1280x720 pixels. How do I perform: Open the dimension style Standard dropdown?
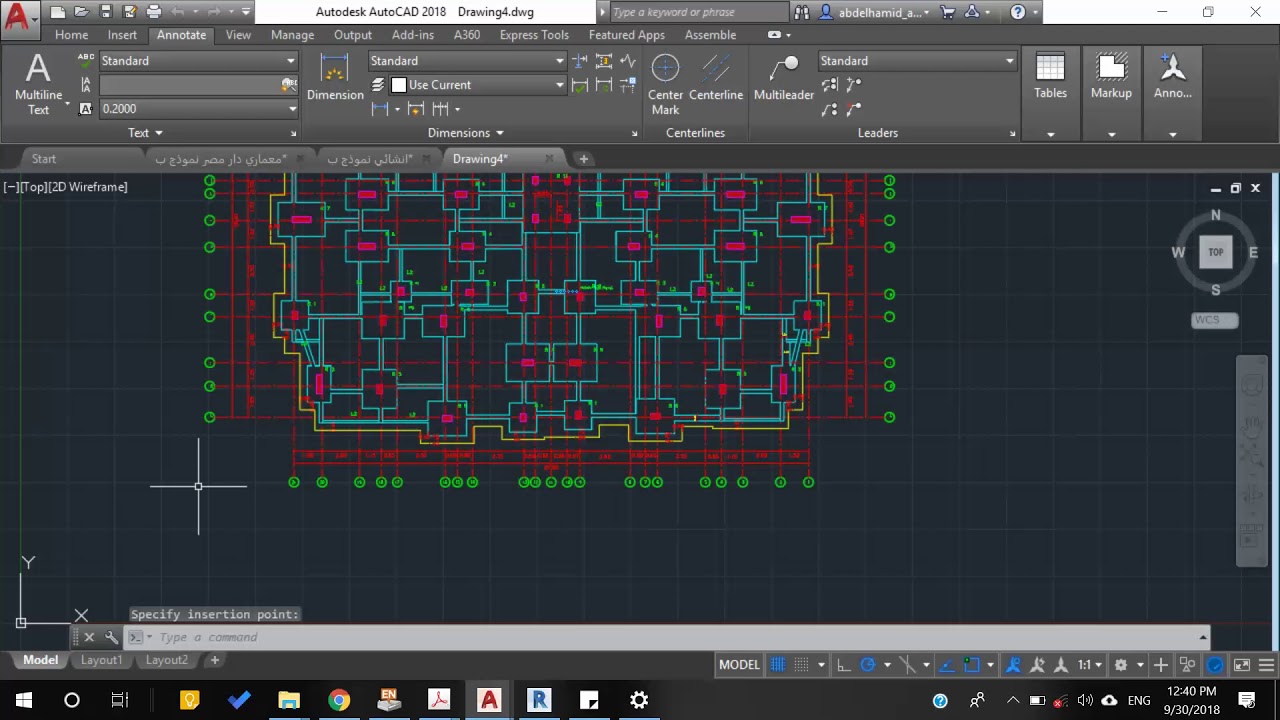(x=467, y=61)
